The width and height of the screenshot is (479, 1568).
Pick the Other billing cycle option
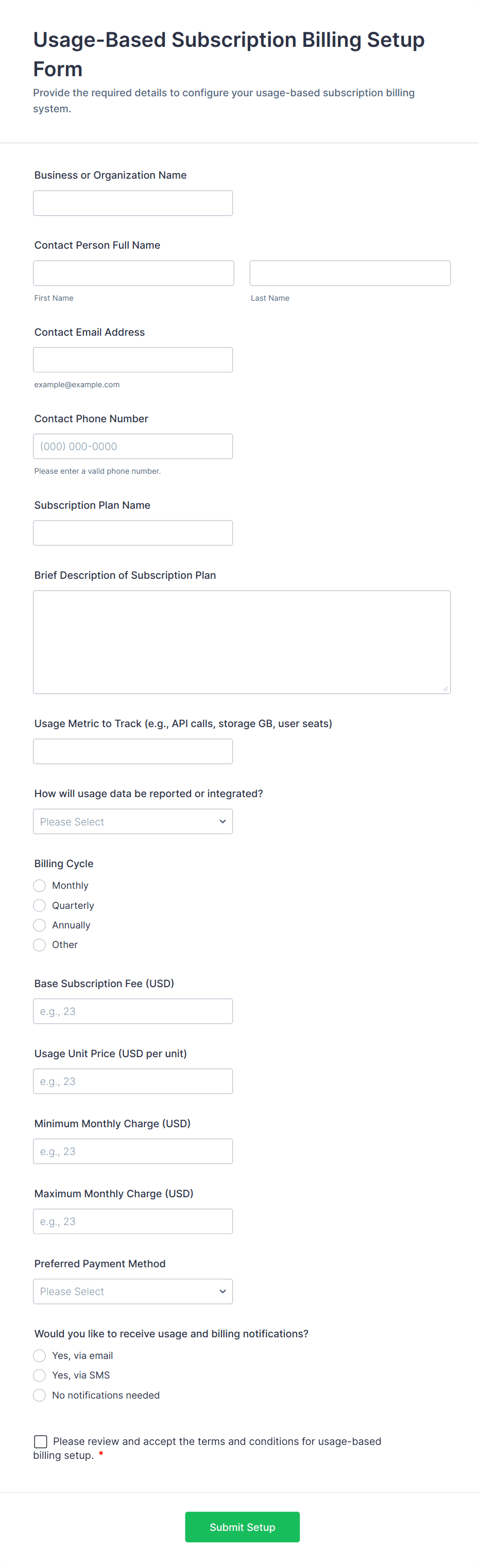coord(40,945)
